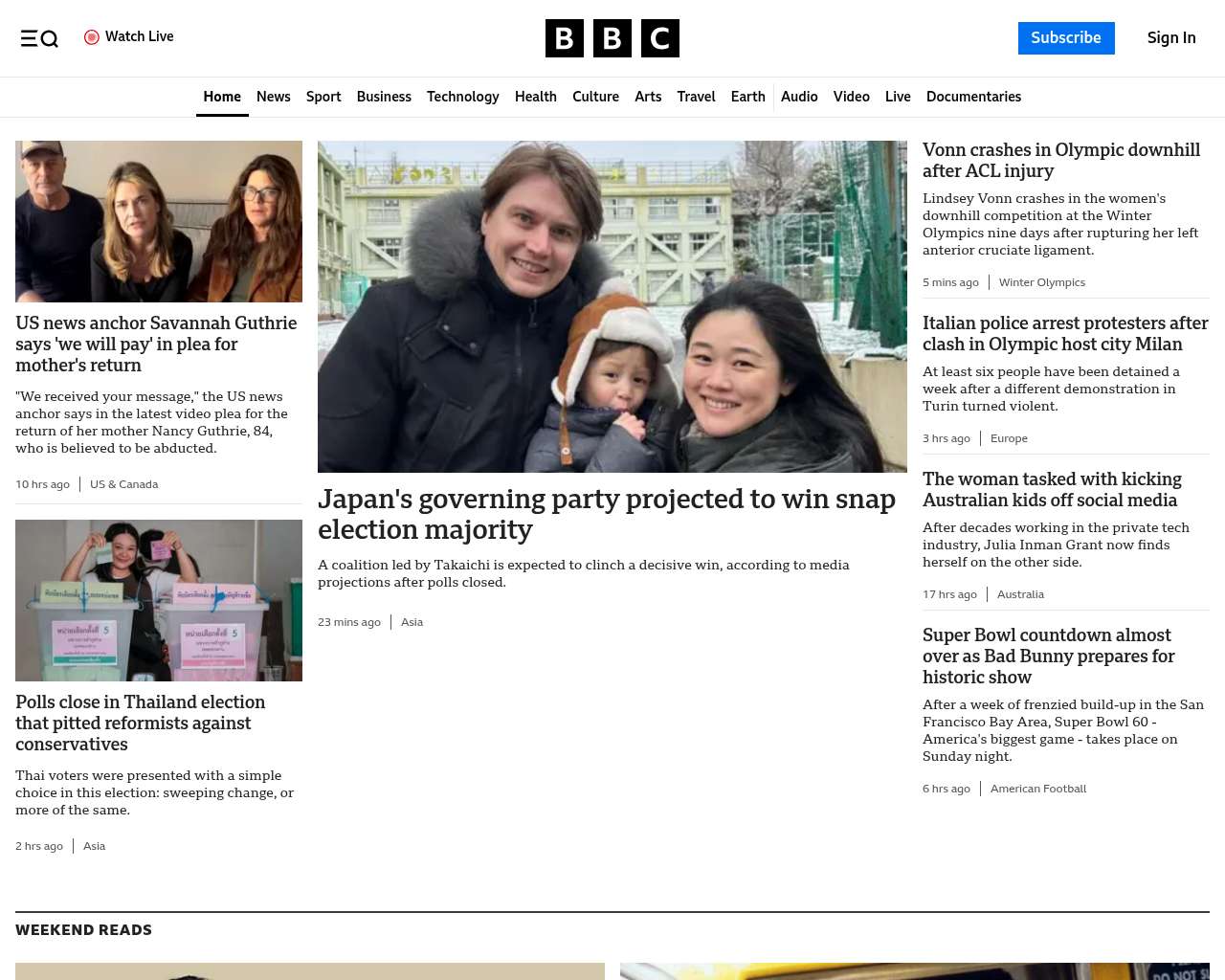Click Super Bowl countdown headline

[1048, 656]
